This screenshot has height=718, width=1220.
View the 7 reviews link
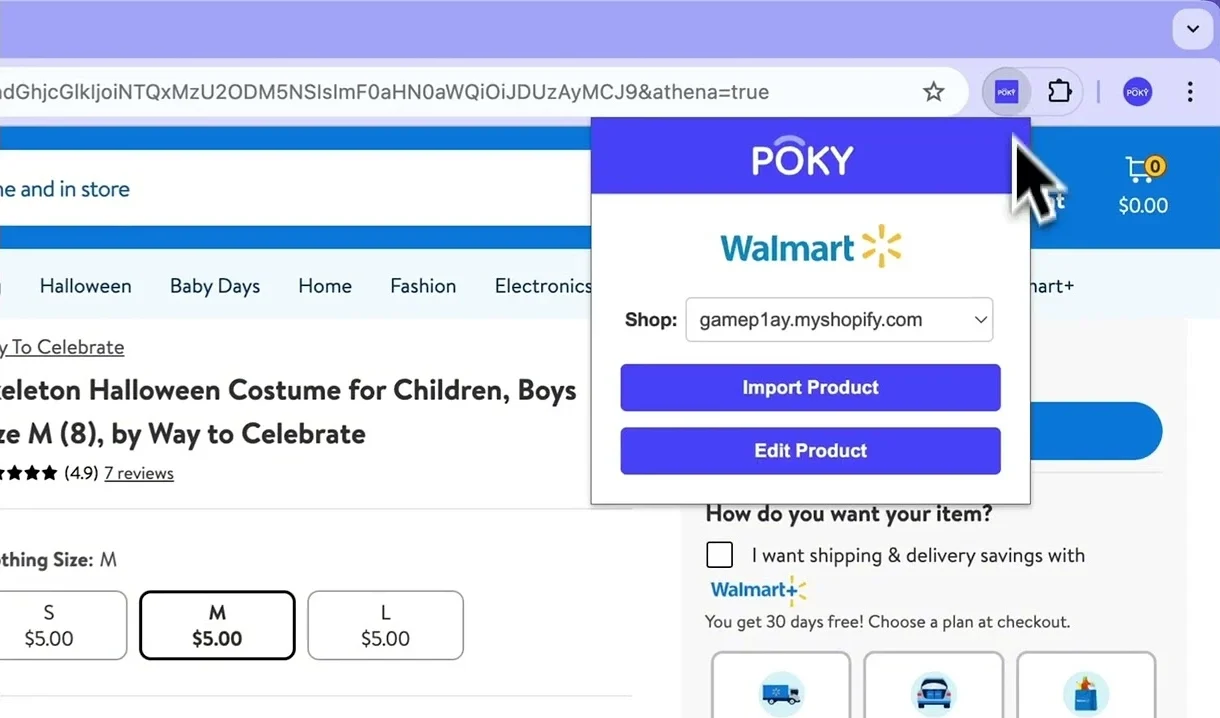click(139, 472)
